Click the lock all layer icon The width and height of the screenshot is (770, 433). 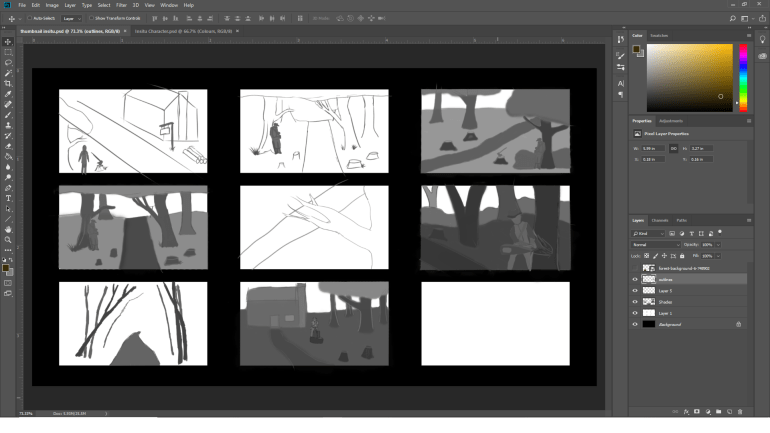(682, 256)
